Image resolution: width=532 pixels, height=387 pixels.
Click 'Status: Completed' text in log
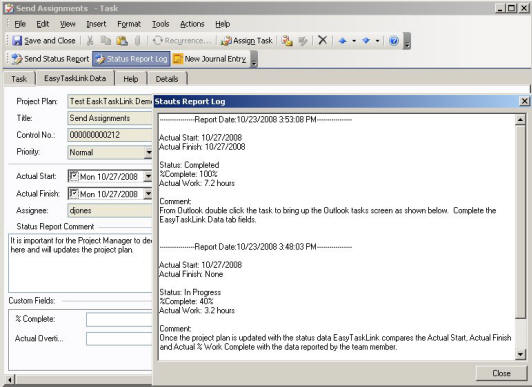pyautogui.click(x=189, y=165)
